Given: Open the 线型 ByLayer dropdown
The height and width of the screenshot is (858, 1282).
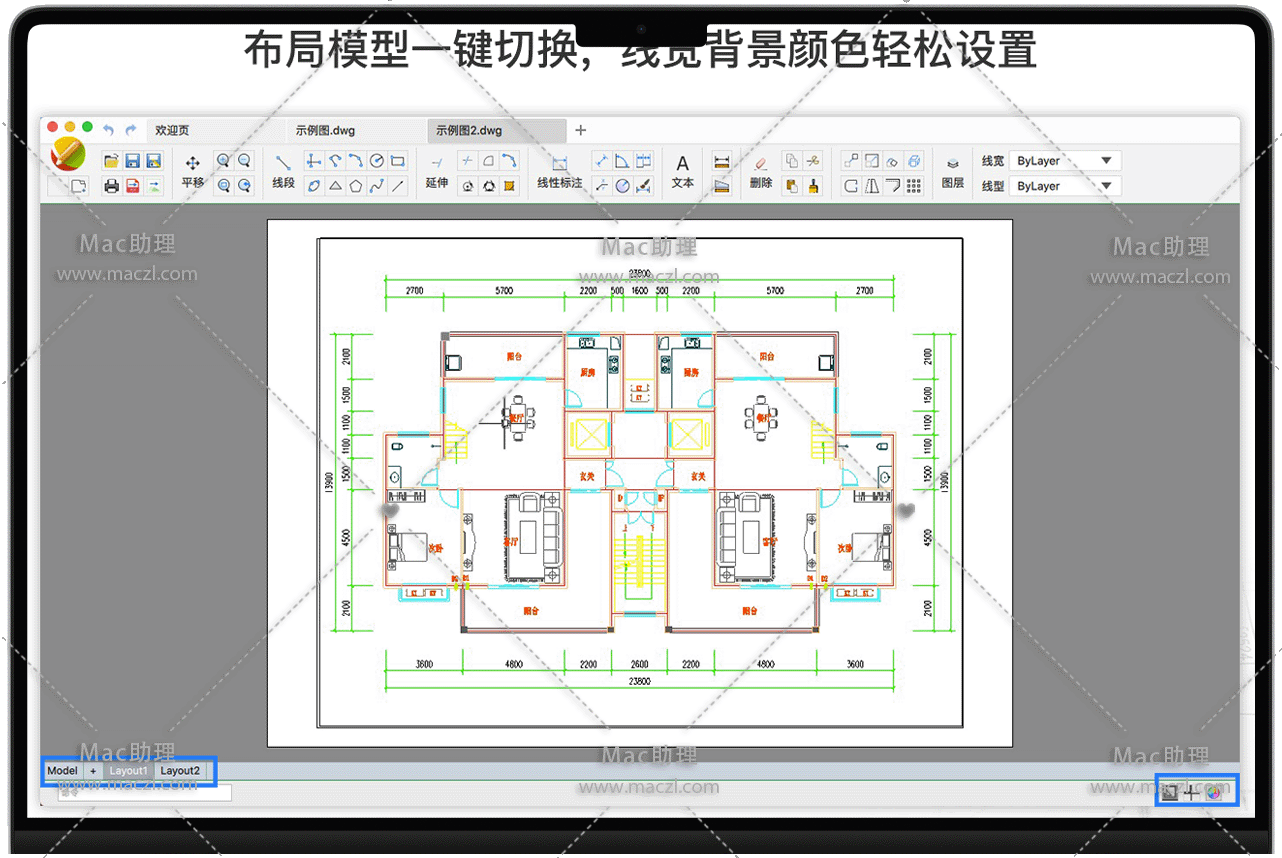Looking at the screenshot, I should point(1064,186).
